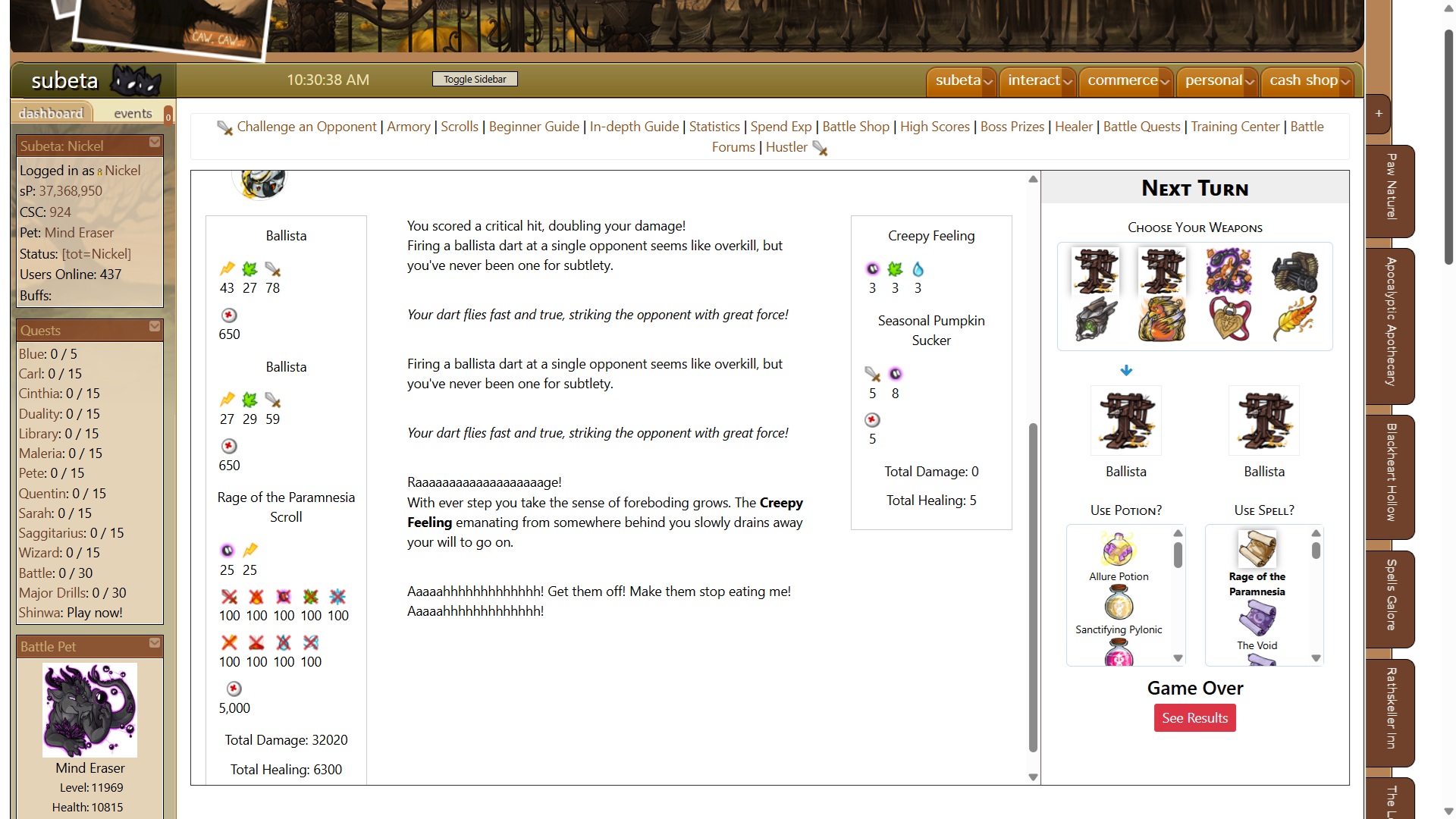Select The Void spell scroll
1456x819 pixels.
[1257, 619]
